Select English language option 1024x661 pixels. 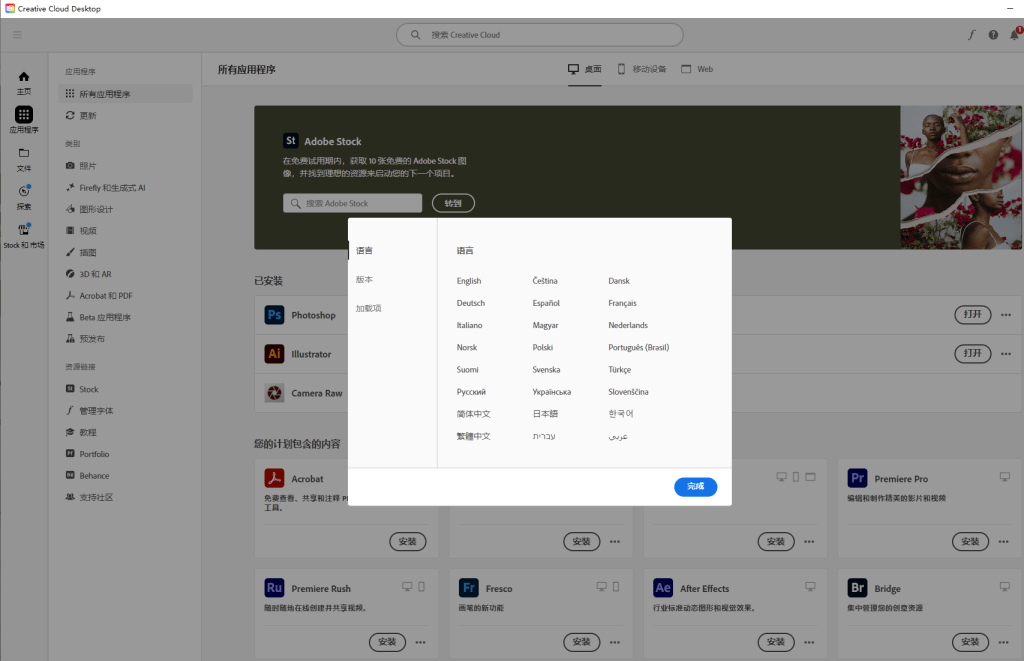tap(469, 281)
